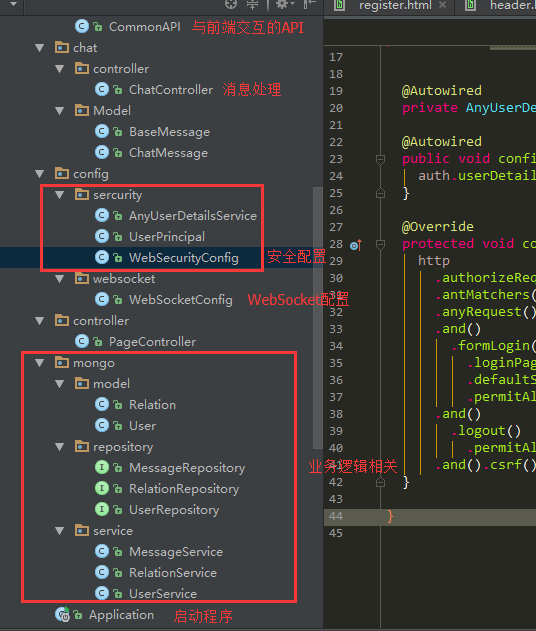The image size is (536, 631).
Task: Click the config package folder icon
Action: click(x=62, y=173)
